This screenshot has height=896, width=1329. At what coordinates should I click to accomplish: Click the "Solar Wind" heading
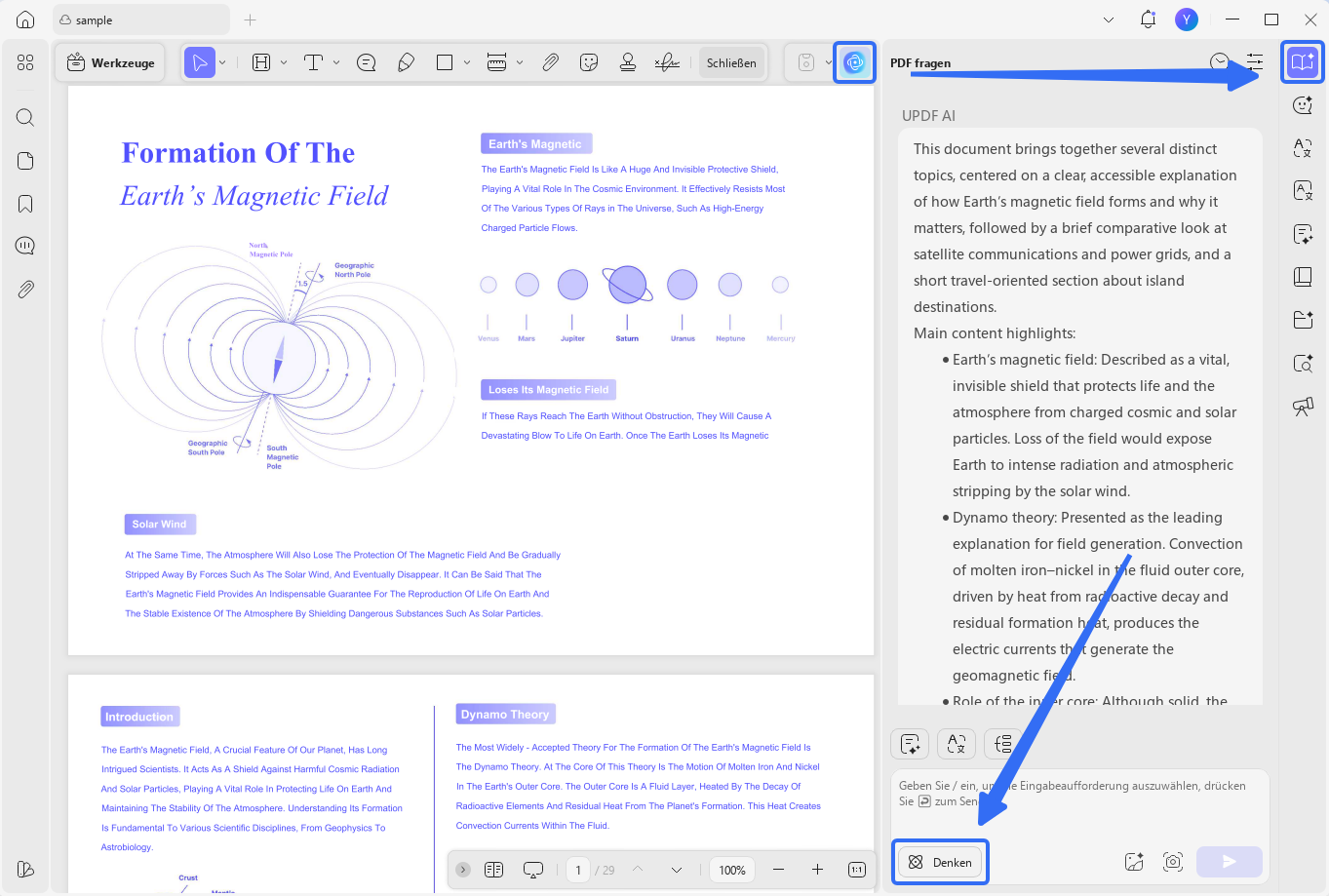click(159, 525)
